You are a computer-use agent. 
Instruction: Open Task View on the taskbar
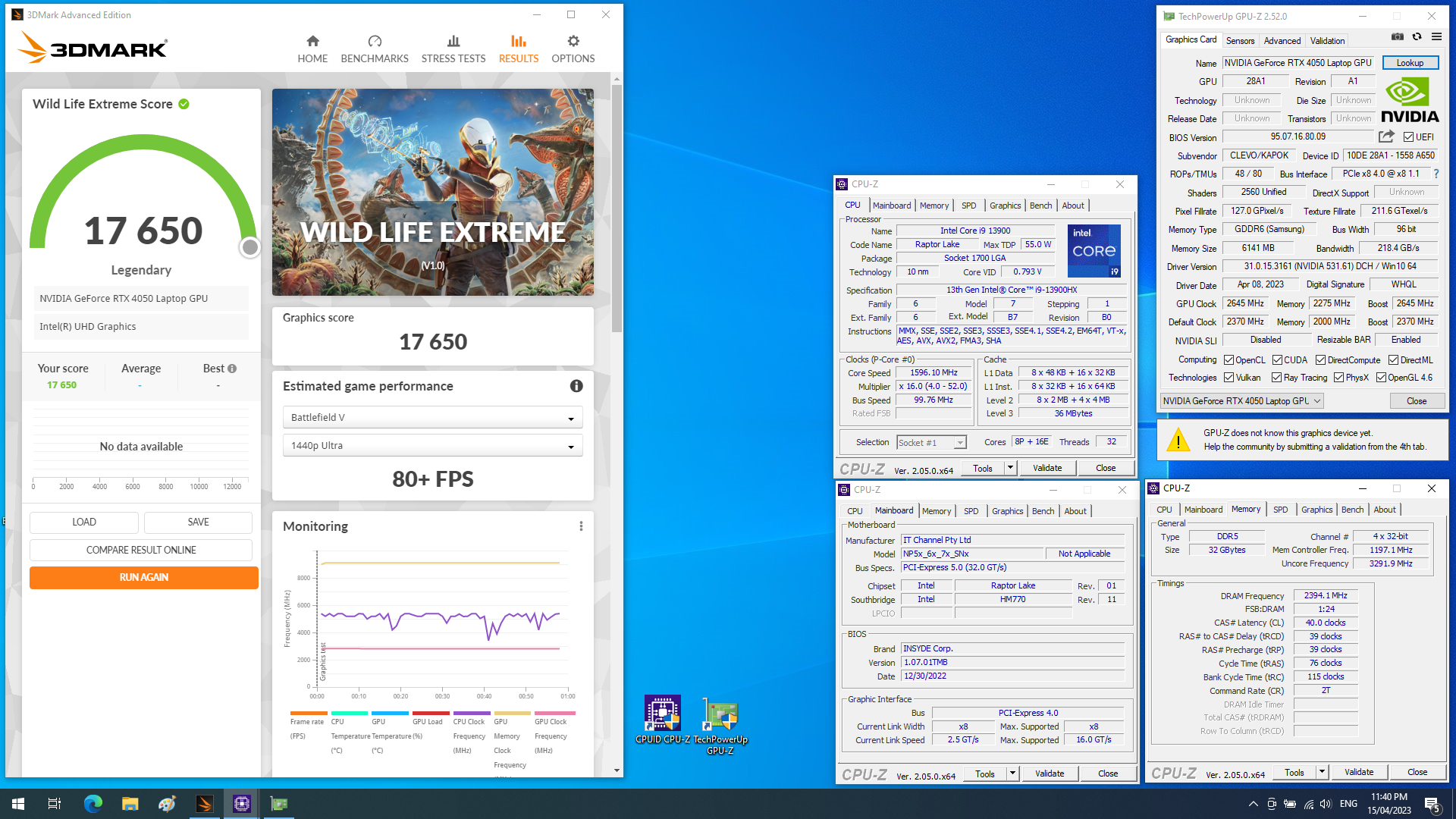coord(55,804)
